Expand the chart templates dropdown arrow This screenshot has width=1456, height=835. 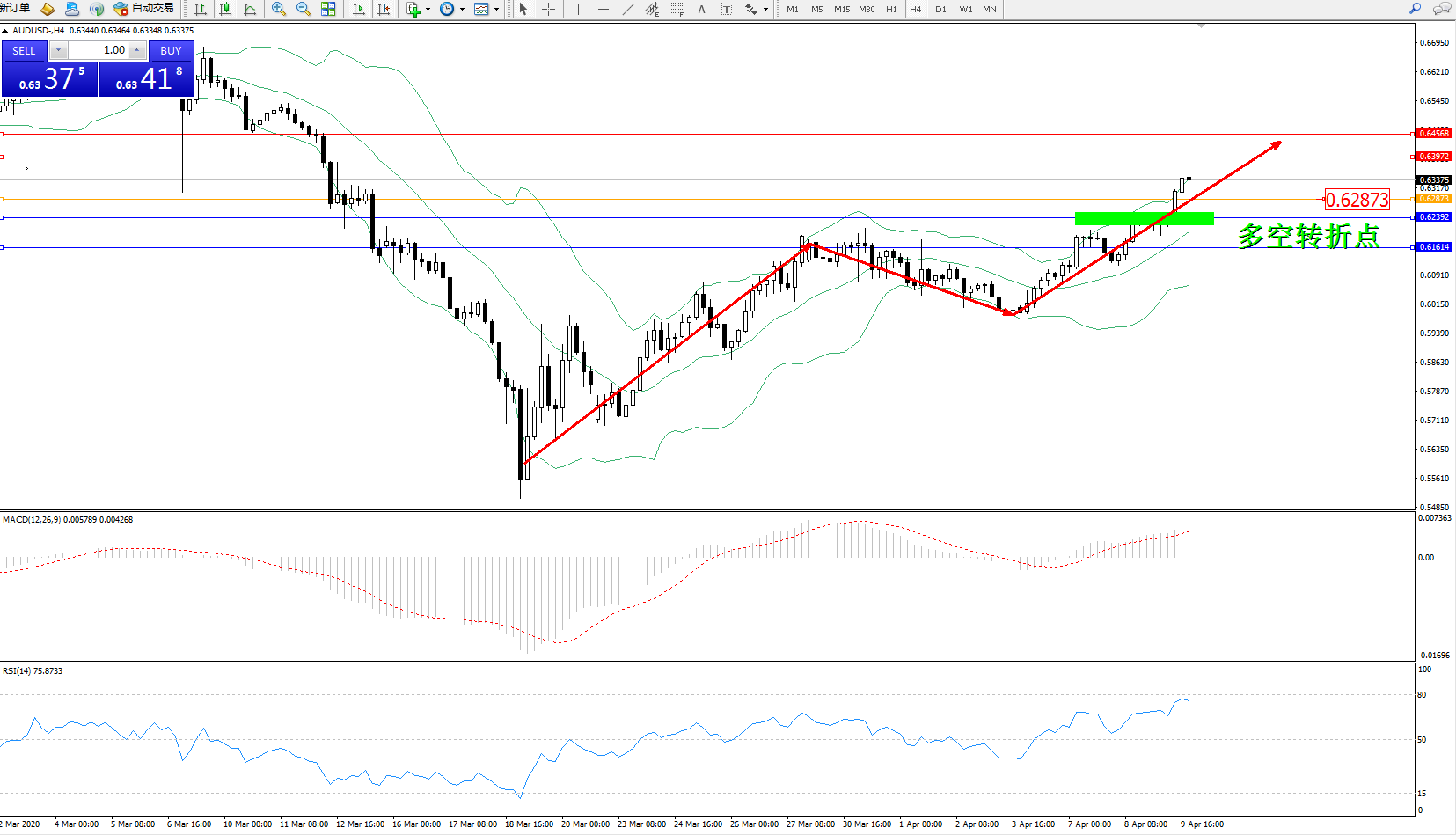click(497, 10)
